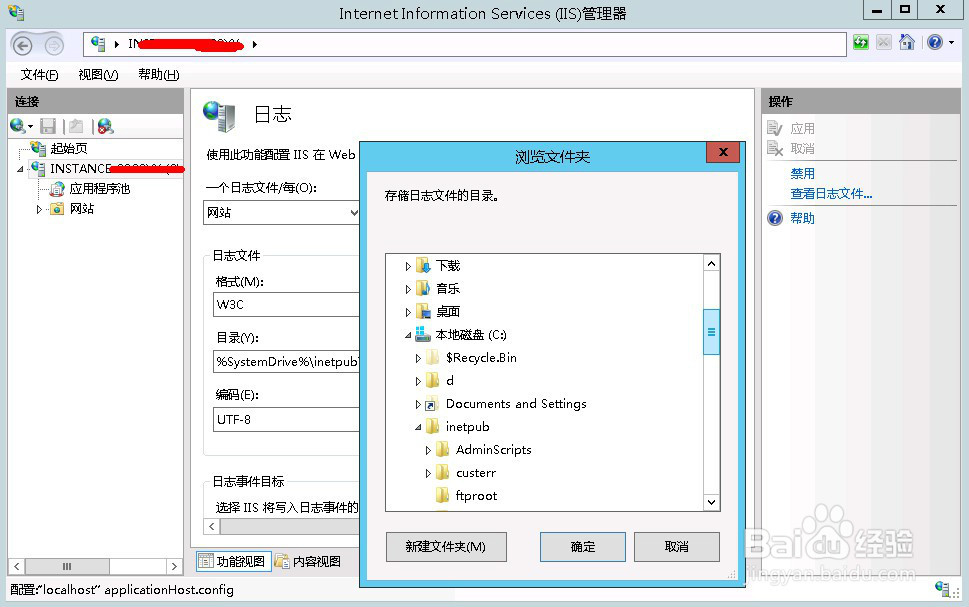Click the folder list vertical scrollbar thumb

click(711, 332)
